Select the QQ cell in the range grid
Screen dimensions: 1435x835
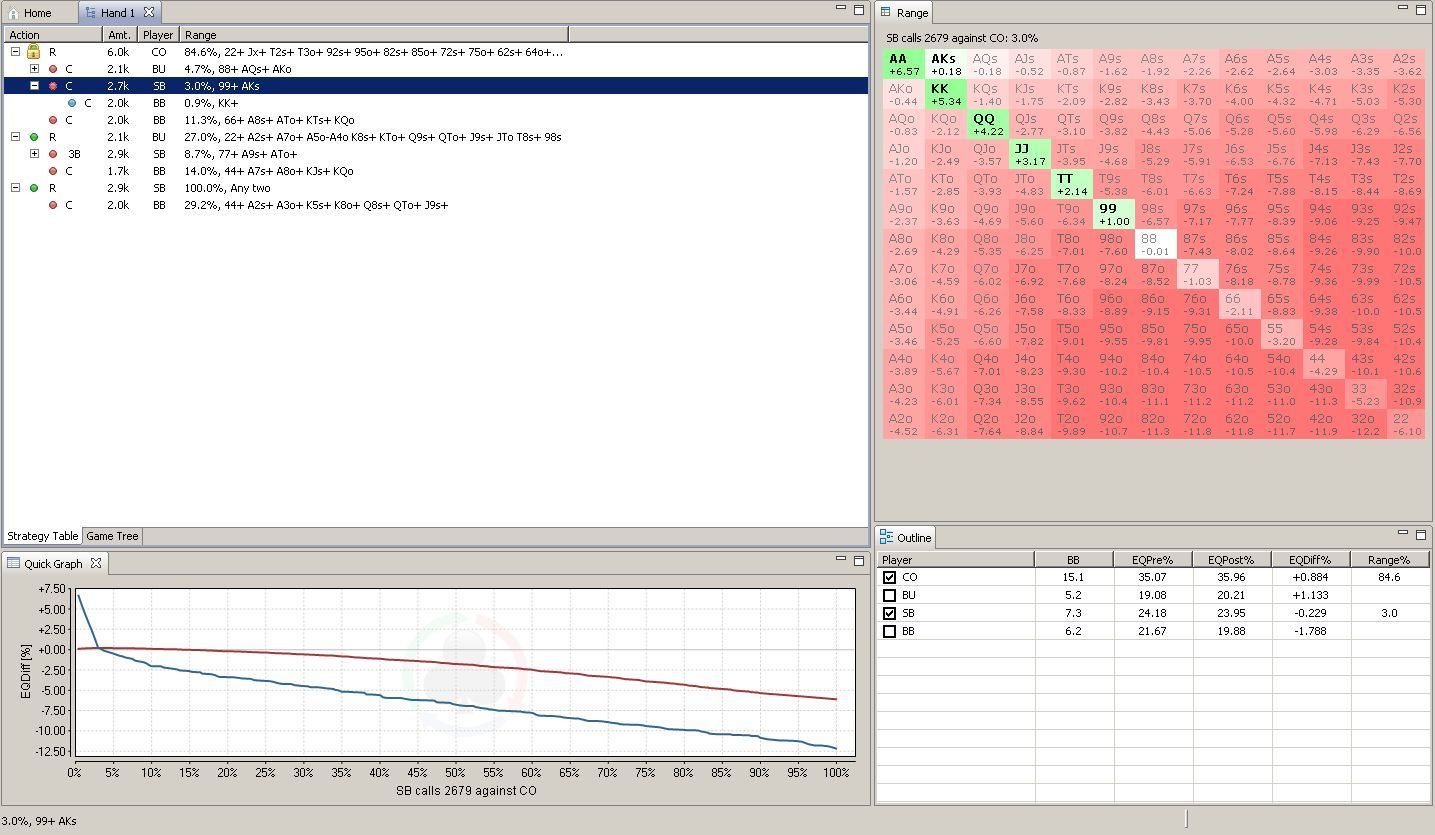pos(987,125)
